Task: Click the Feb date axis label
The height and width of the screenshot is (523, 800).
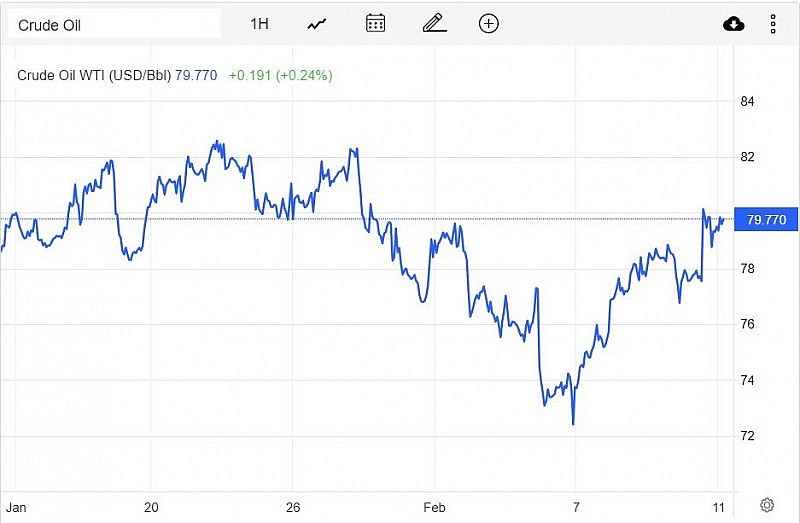Action: pos(432,505)
